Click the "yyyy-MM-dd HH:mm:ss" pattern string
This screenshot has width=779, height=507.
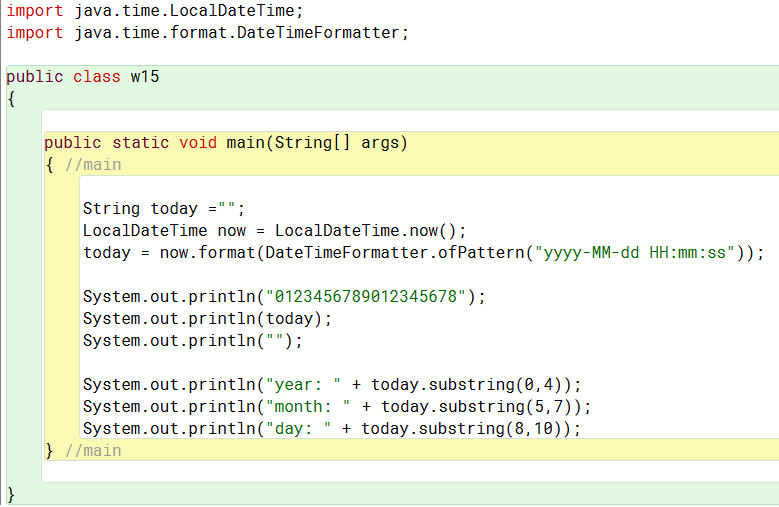[634, 253]
